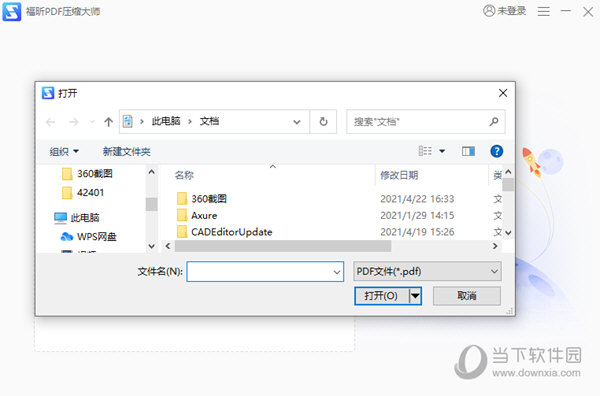The image size is (600, 396).
Task: Select 360截图 folder in navigation tree
Action: tap(87, 174)
